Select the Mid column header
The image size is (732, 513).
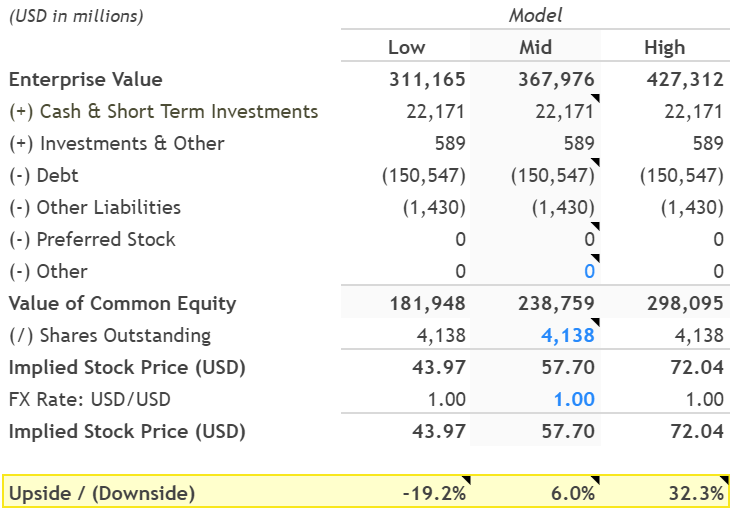click(x=535, y=47)
